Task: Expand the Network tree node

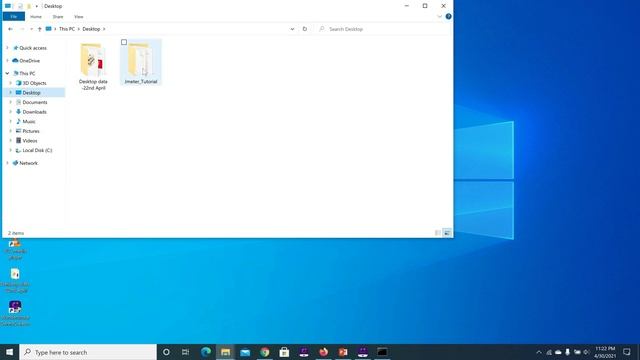Action: (x=7, y=163)
